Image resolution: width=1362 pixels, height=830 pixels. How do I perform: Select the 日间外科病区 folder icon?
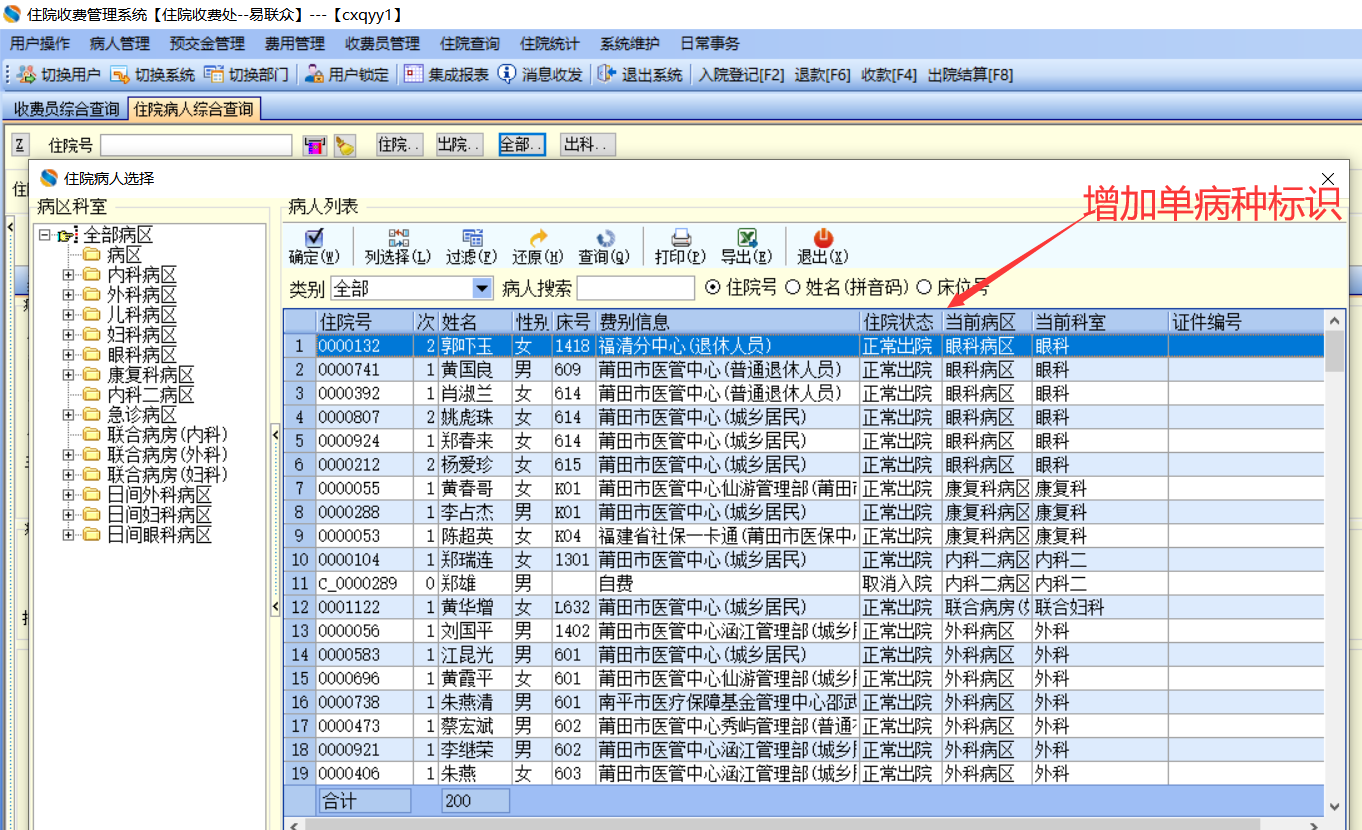92,495
